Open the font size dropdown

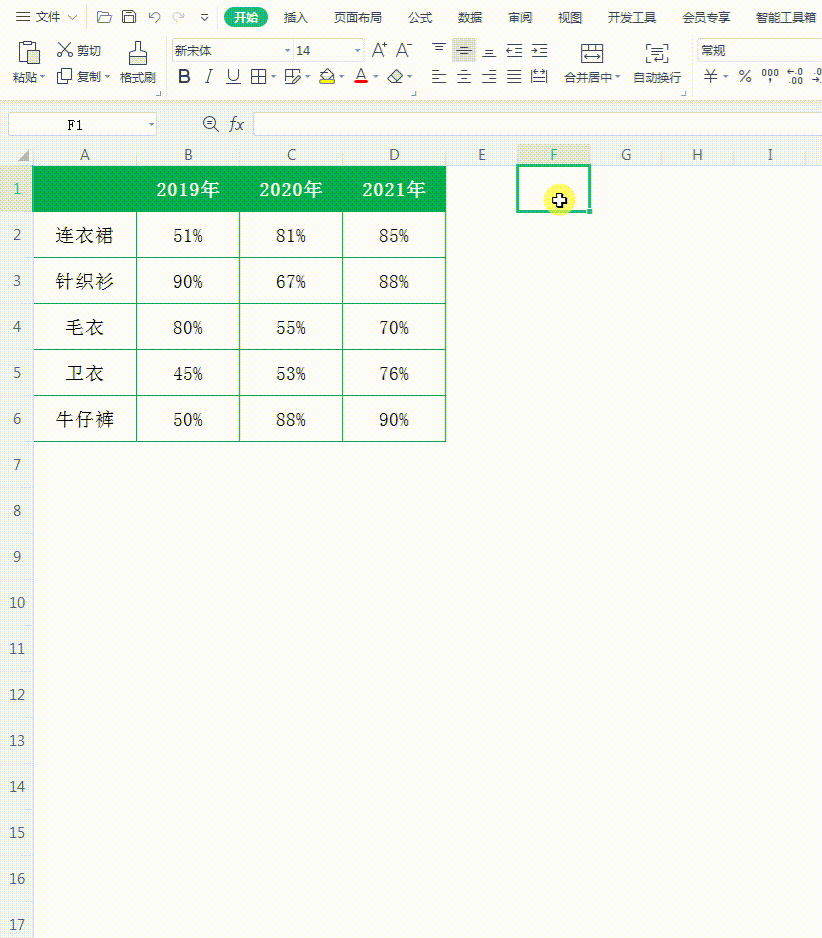[357, 50]
